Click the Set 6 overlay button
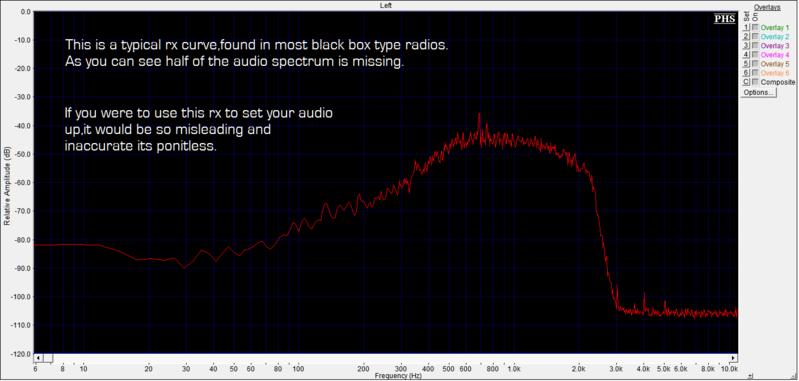The image size is (799, 381). pos(746,73)
